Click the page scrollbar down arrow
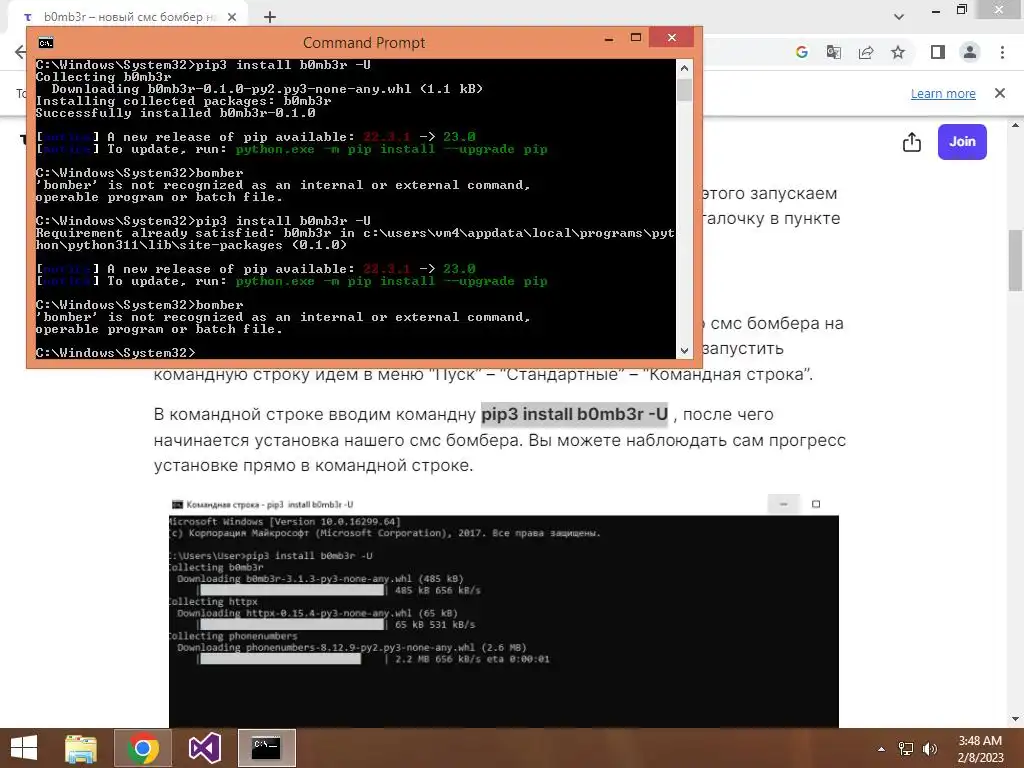 (1016, 719)
